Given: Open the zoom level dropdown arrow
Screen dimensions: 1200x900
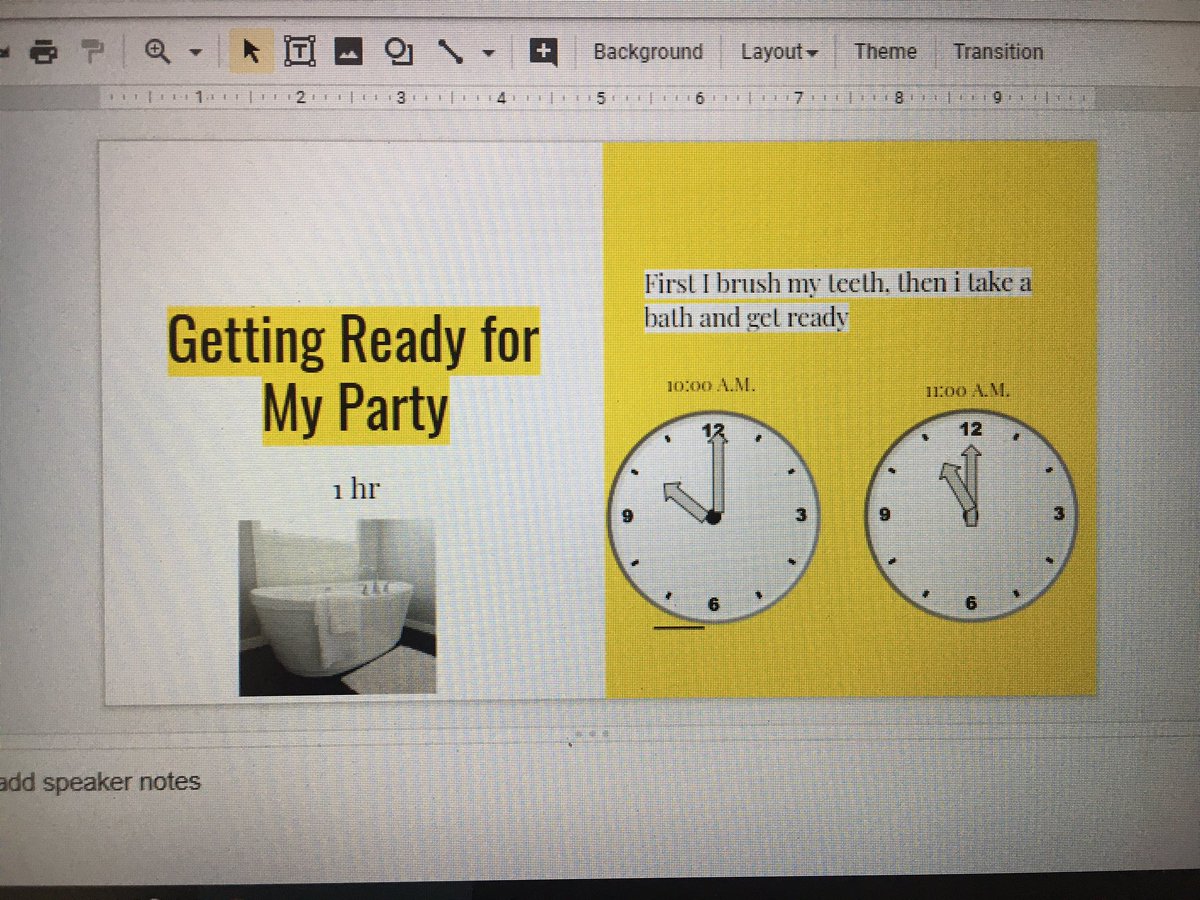Looking at the screenshot, I should coord(196,53).
